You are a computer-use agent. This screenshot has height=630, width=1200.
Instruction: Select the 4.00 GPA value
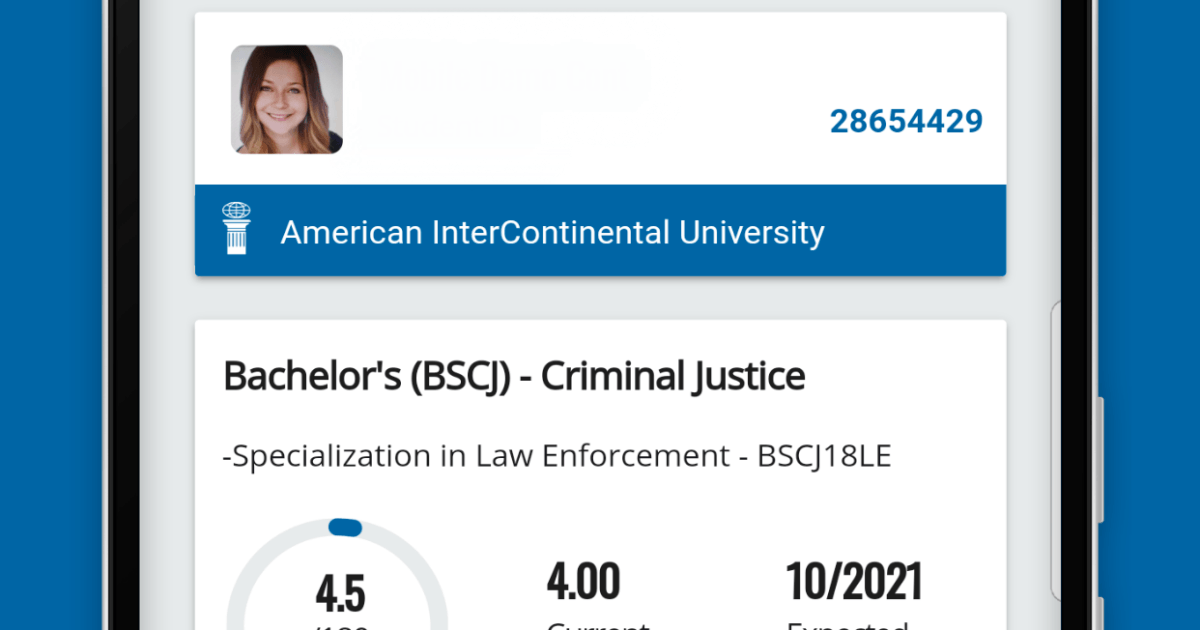tap(583, 582)
